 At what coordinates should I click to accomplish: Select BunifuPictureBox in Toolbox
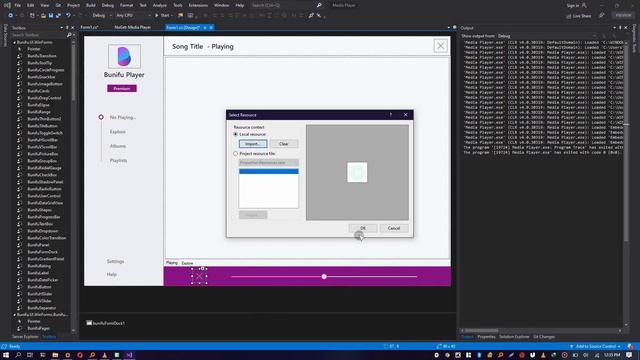pos(43,154)
